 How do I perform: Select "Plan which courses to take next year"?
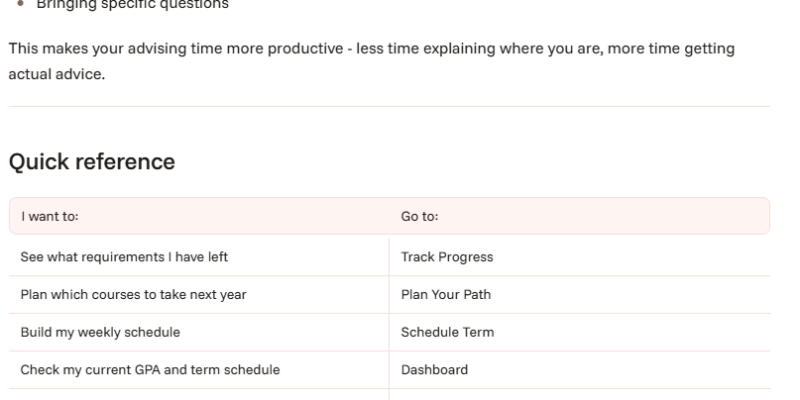199,295
